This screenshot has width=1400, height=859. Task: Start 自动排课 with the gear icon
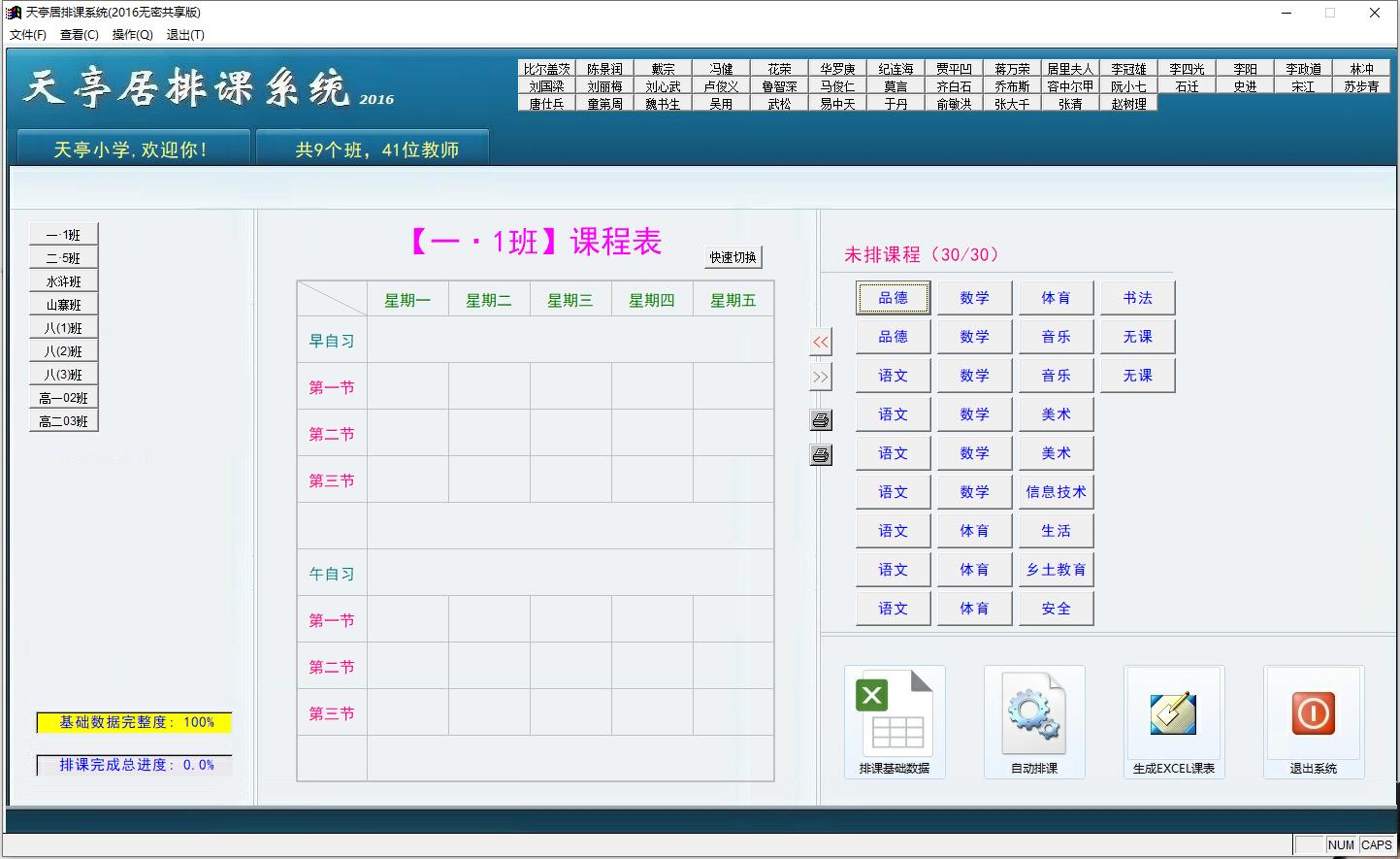coord(1033,713)
